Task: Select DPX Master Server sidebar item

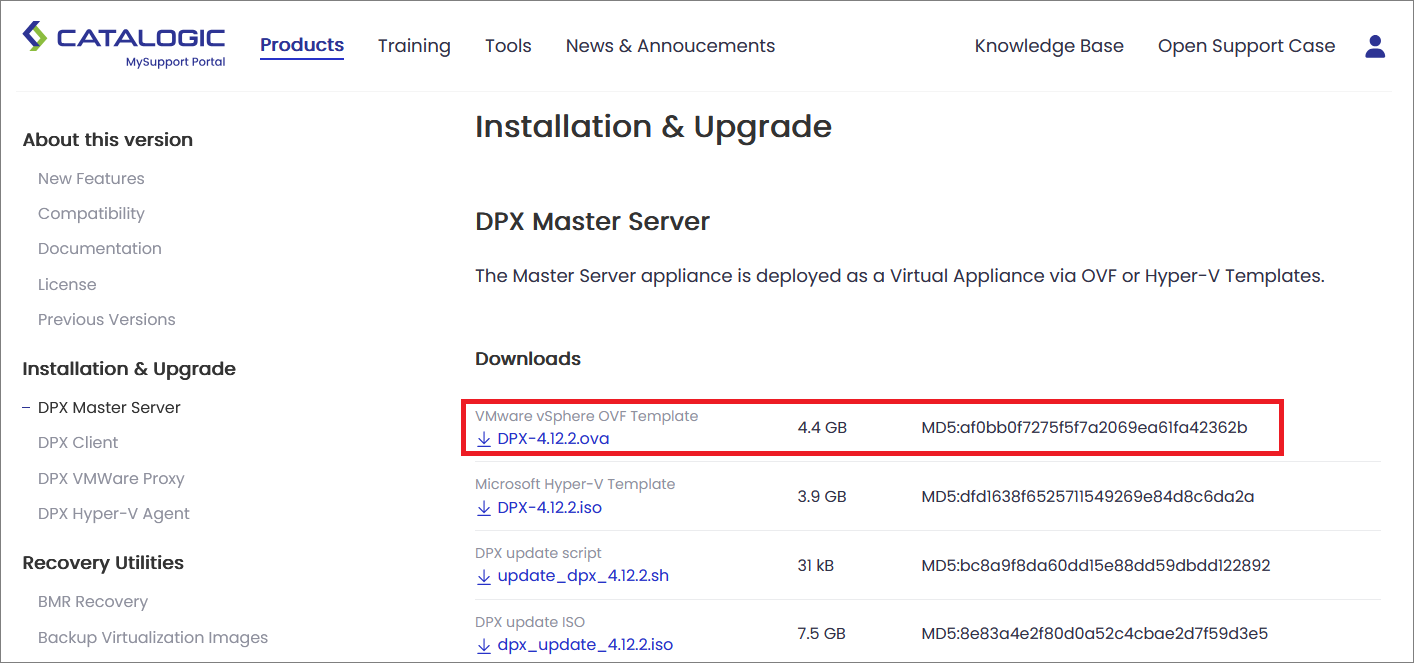Action: tap(109, 408)
